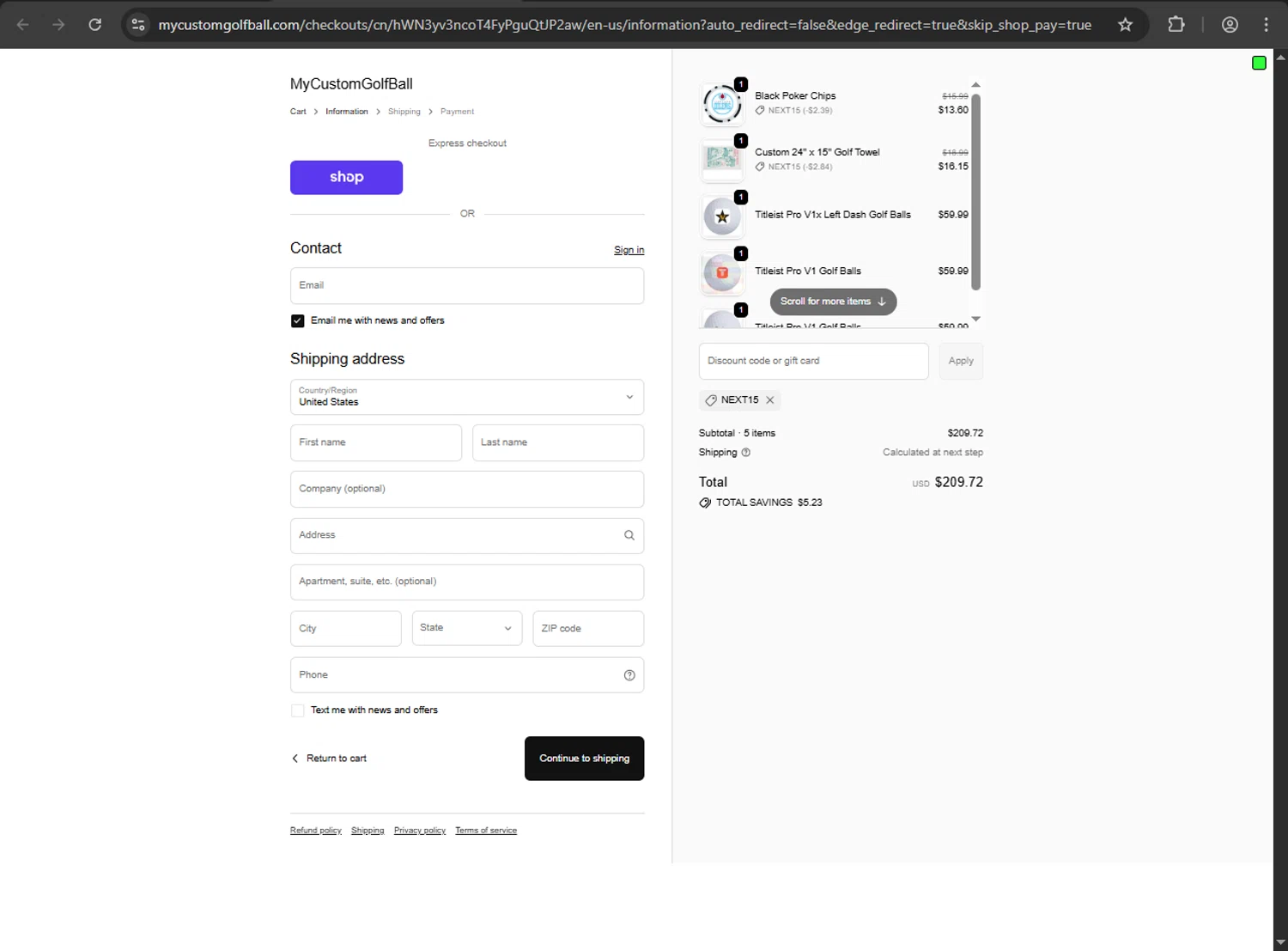Click the Titleist Pro V1x Left Dash thumbnail
This screenshot has width=1288, height=951.
pyautogui.click(x=722, y=217)
